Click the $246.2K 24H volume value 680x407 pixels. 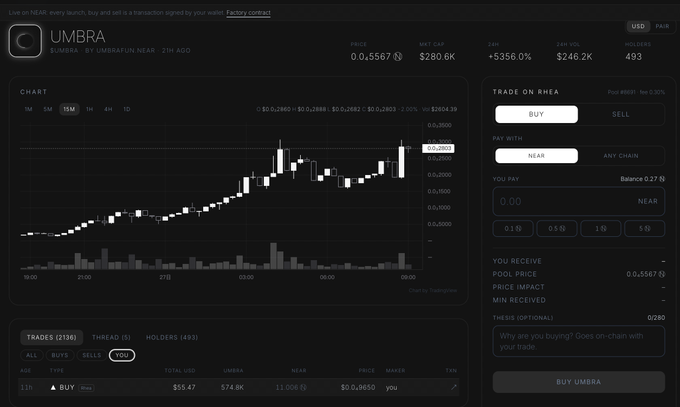574,57
